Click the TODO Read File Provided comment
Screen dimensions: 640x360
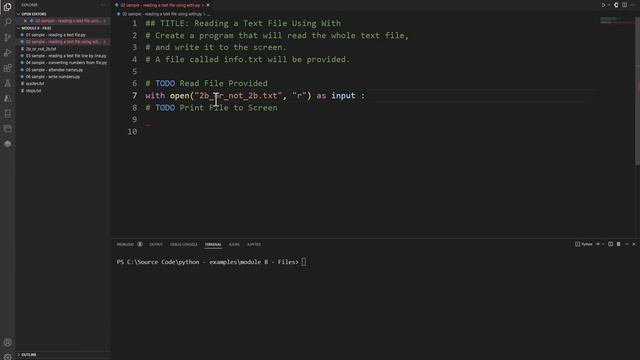coord(207,83)
